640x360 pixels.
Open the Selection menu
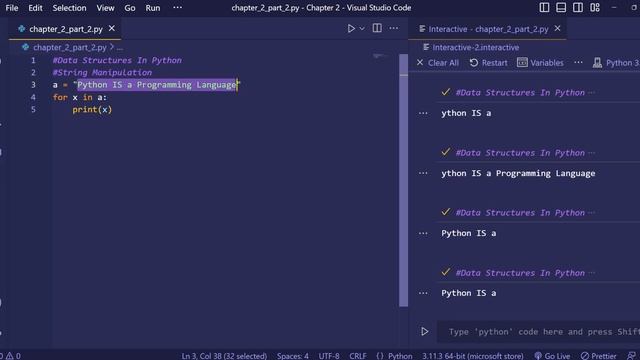(69, 8)
